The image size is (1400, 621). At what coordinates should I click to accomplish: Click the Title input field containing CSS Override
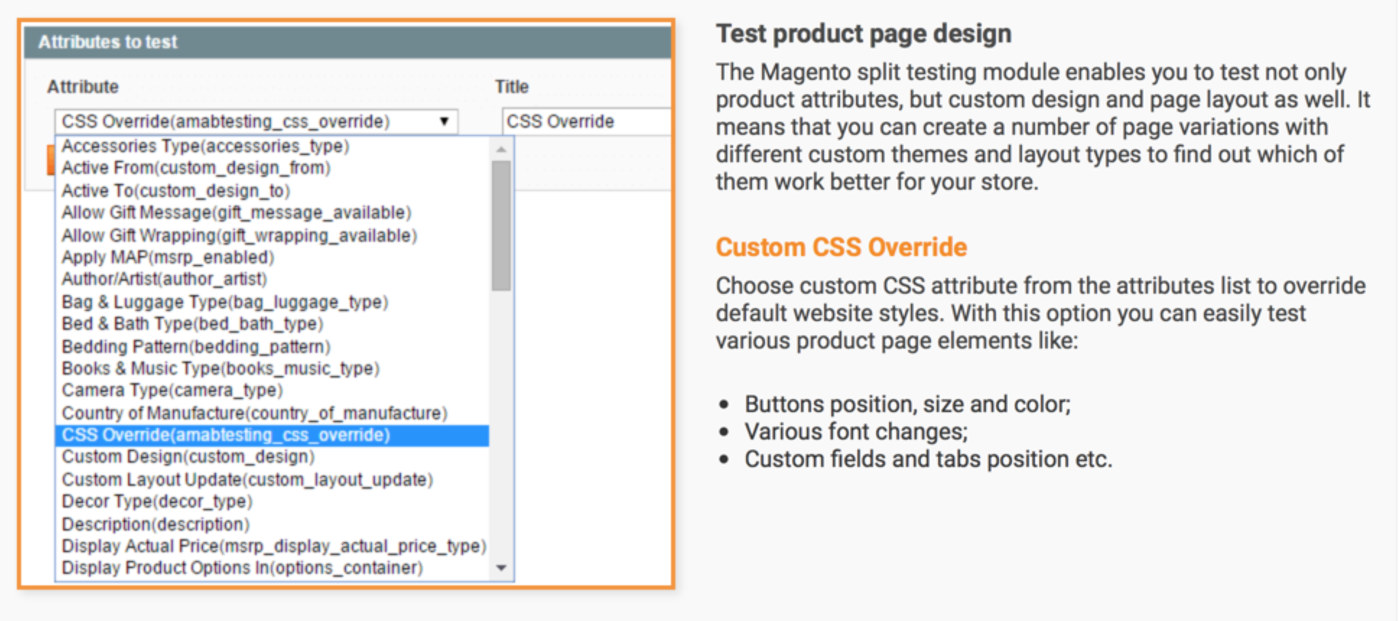pos(586,122)
